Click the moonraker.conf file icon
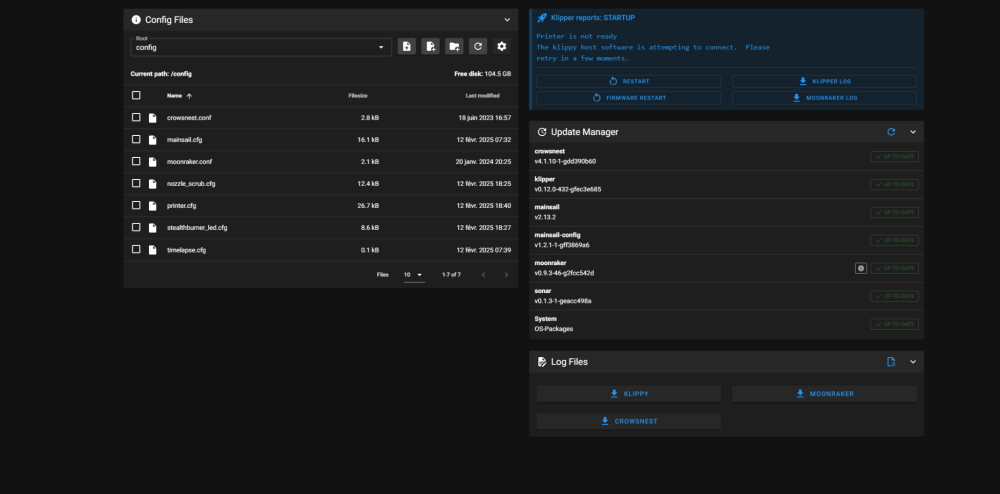This screenshot has height=494, width=1000. pos(152,162)
